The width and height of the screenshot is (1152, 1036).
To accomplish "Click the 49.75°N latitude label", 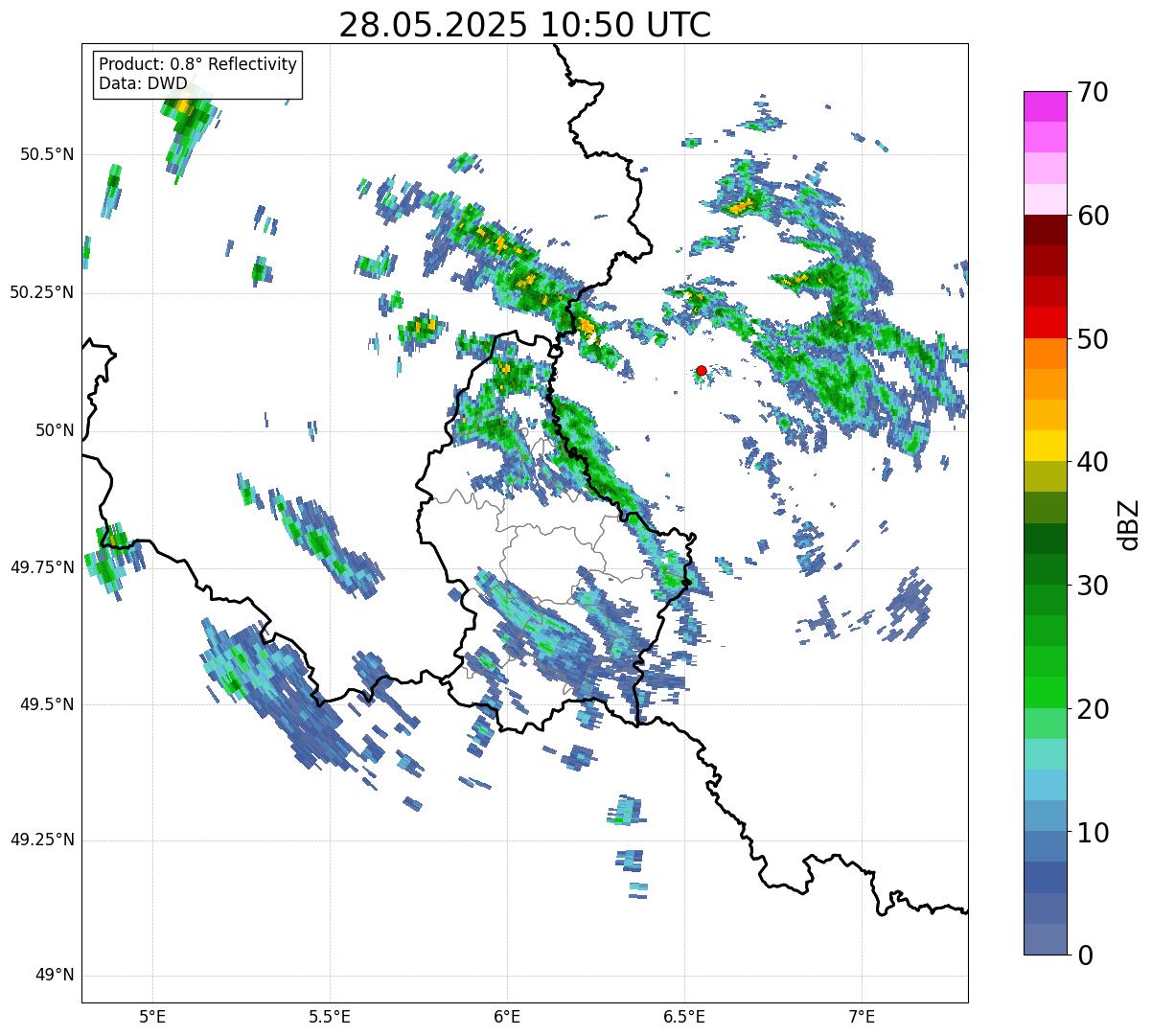I will [42, 567].
